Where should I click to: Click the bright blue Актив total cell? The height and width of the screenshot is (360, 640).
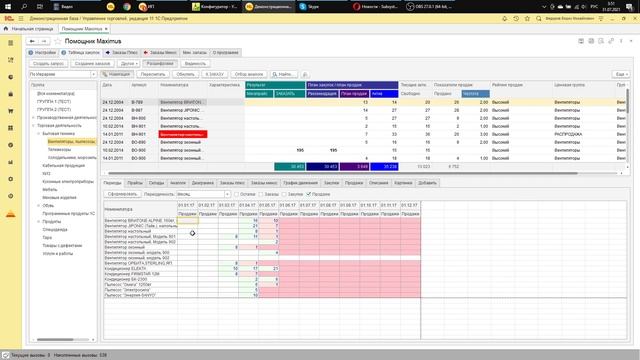(x=384, y=167)
